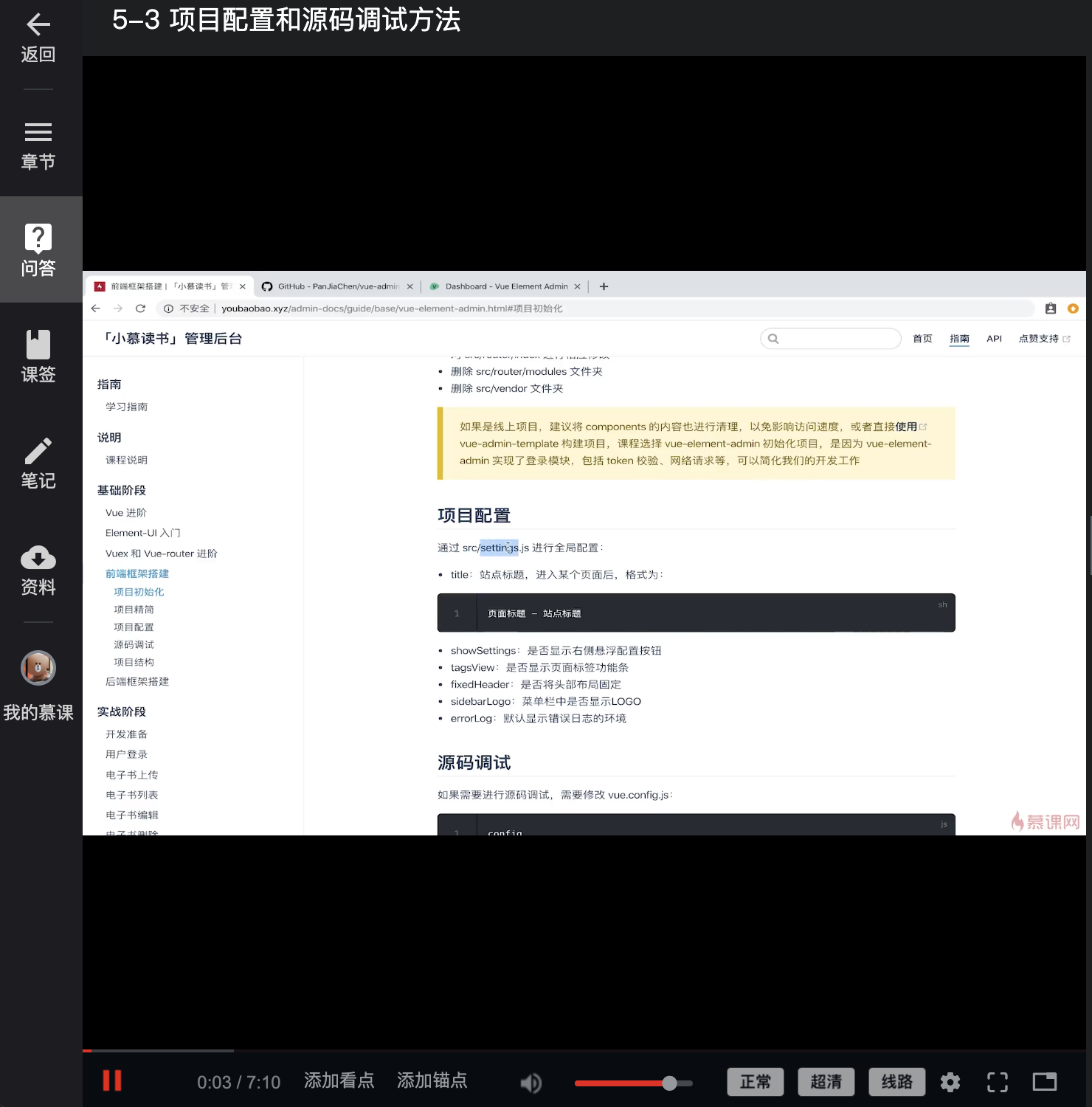Go to 项目初始化 subsection

point(139,592)
